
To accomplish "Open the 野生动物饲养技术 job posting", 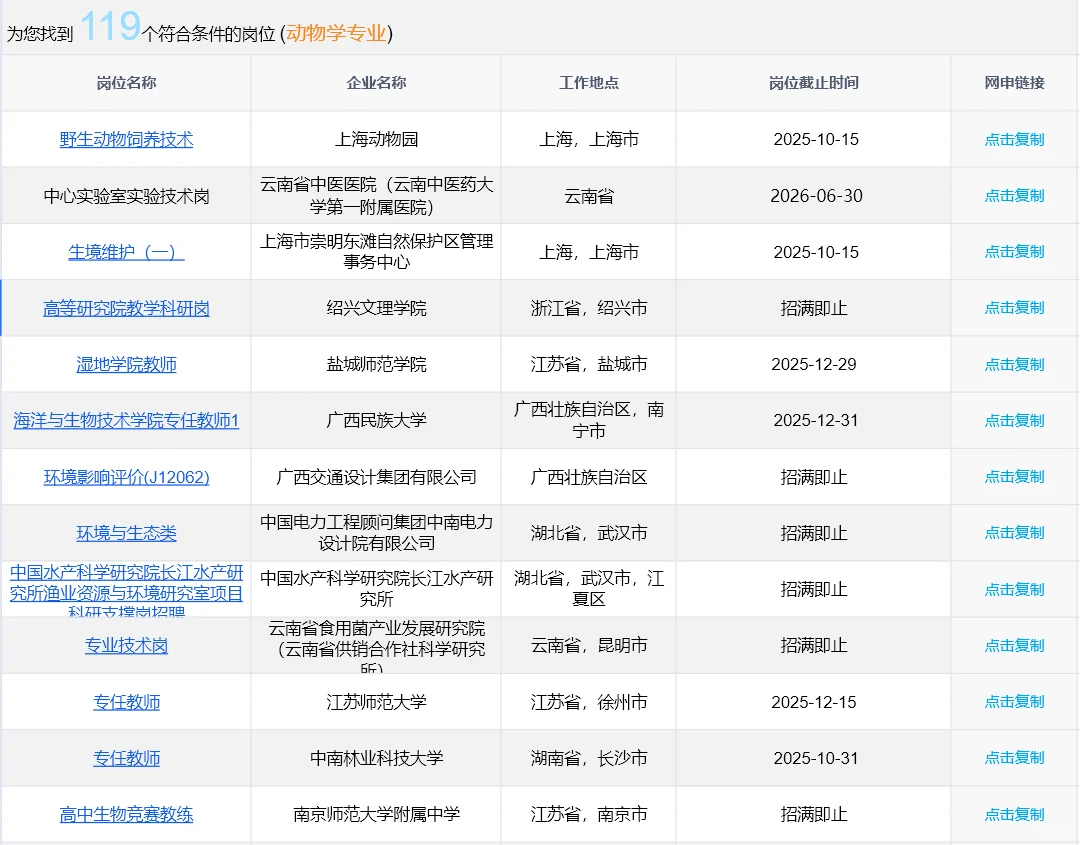I will [127, 139].
